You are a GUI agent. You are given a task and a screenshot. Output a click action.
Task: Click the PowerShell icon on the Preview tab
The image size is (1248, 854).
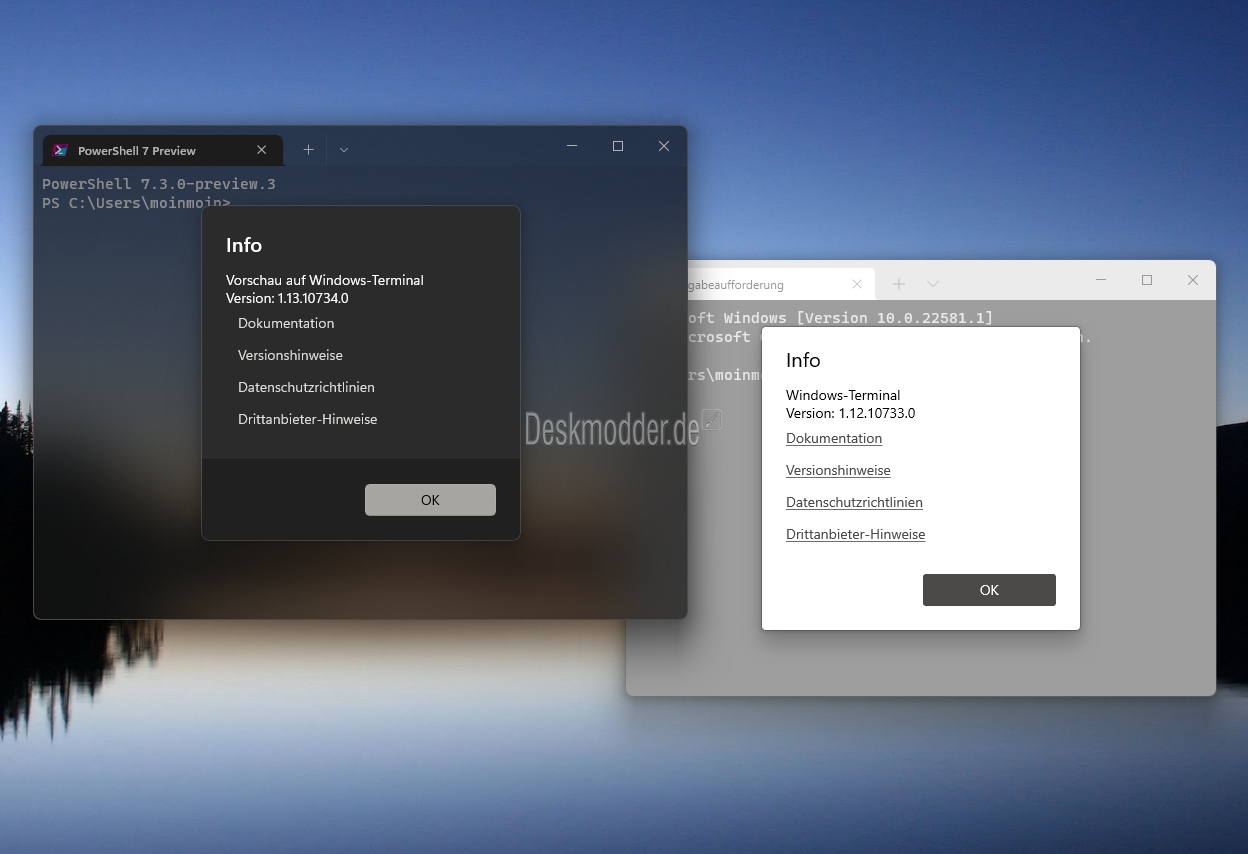coord(61,150)
